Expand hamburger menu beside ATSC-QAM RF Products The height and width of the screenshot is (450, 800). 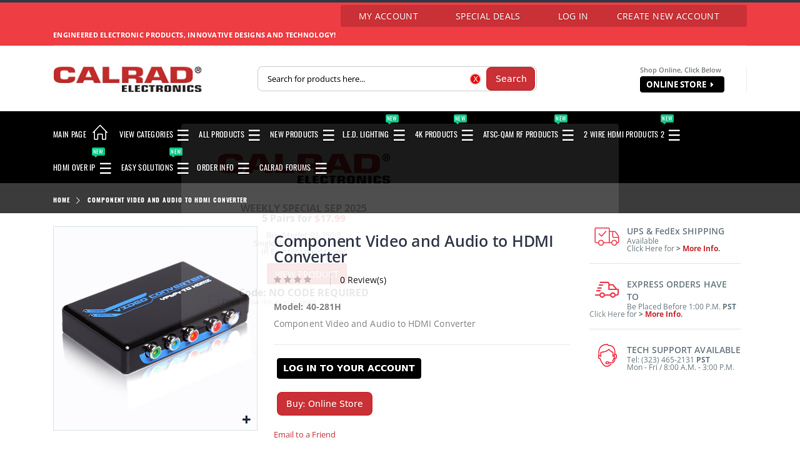[x=568, y=135]
